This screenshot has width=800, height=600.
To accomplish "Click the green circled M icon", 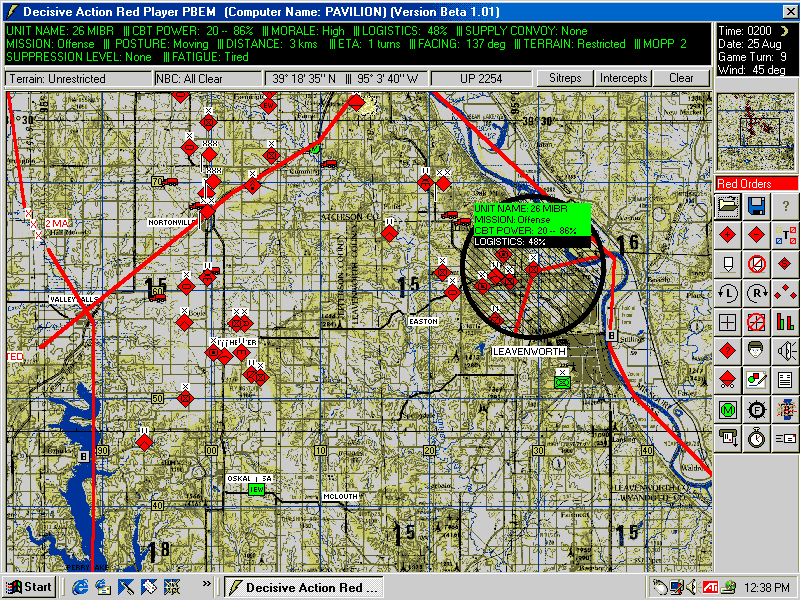I will (728, 409).
